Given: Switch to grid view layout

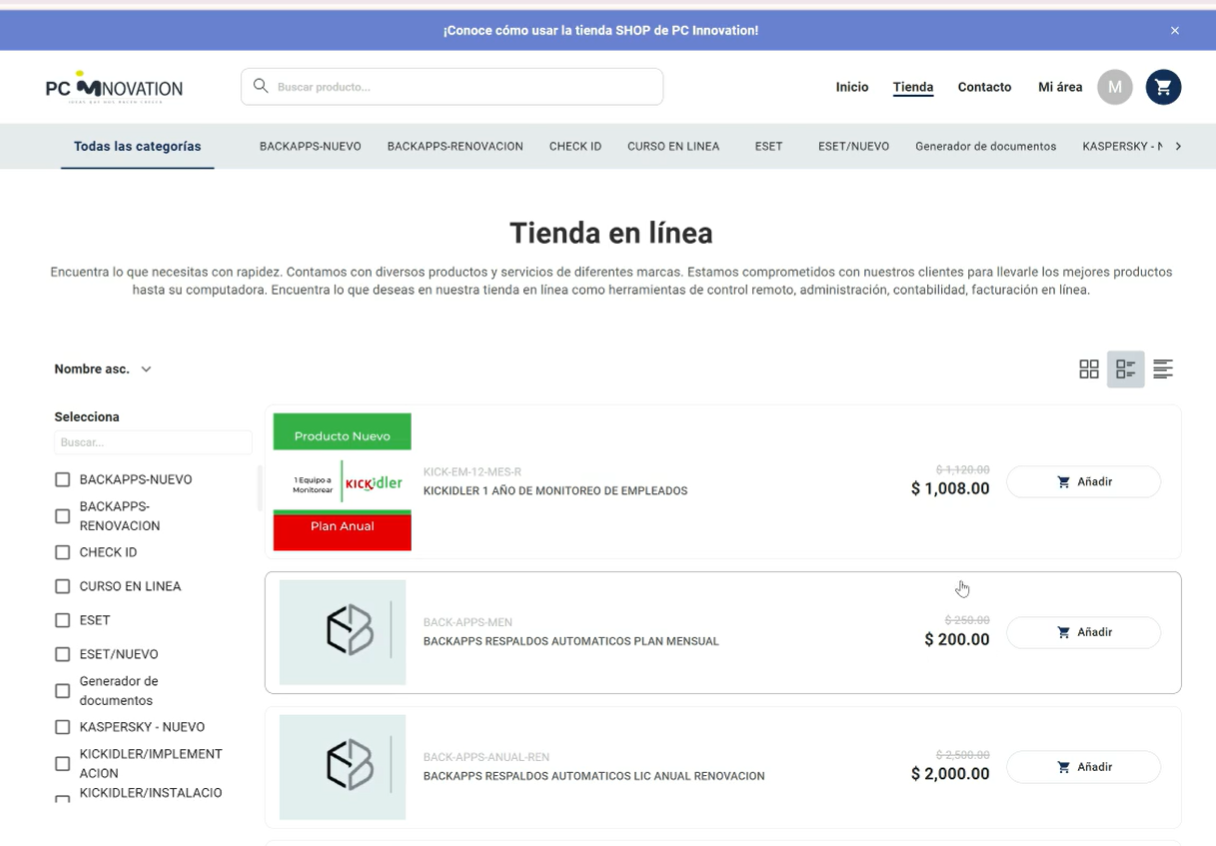Looking at the screenshot, I should pyautogui.click(x=1089, y=369).
